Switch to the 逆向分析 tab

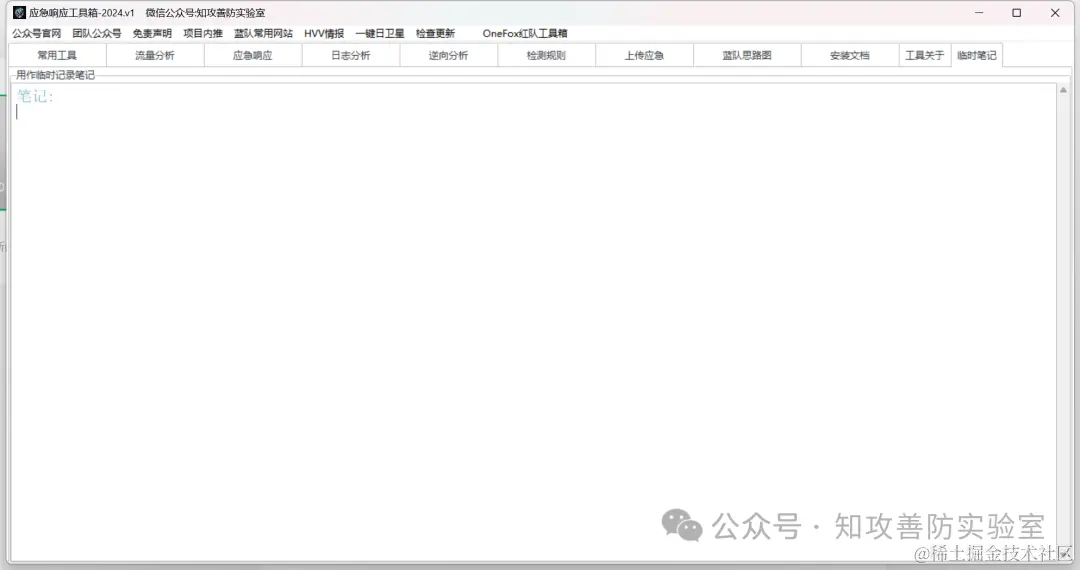coord(448,55)
